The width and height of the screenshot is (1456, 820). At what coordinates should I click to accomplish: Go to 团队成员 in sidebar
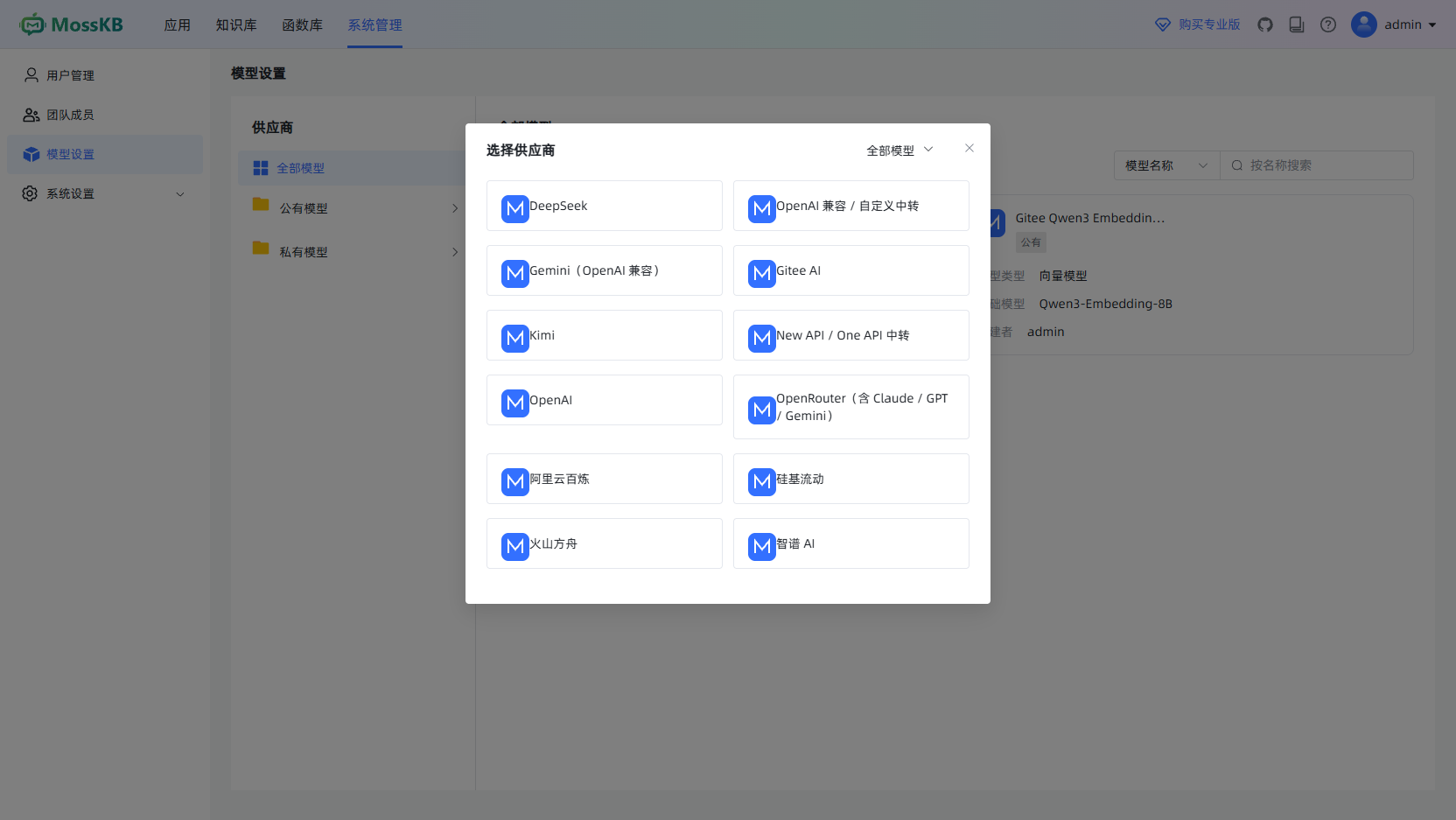105,115
